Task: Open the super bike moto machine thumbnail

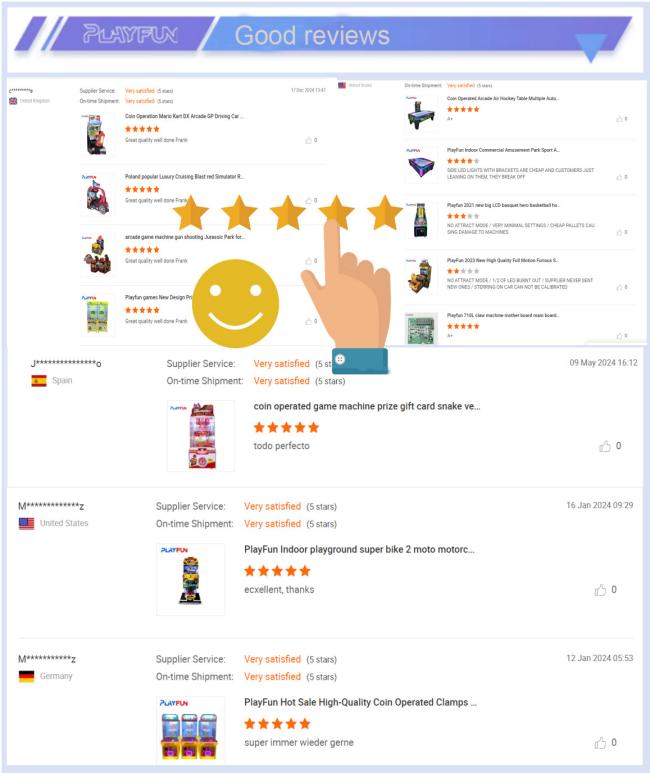Action: tap(190, 579)
